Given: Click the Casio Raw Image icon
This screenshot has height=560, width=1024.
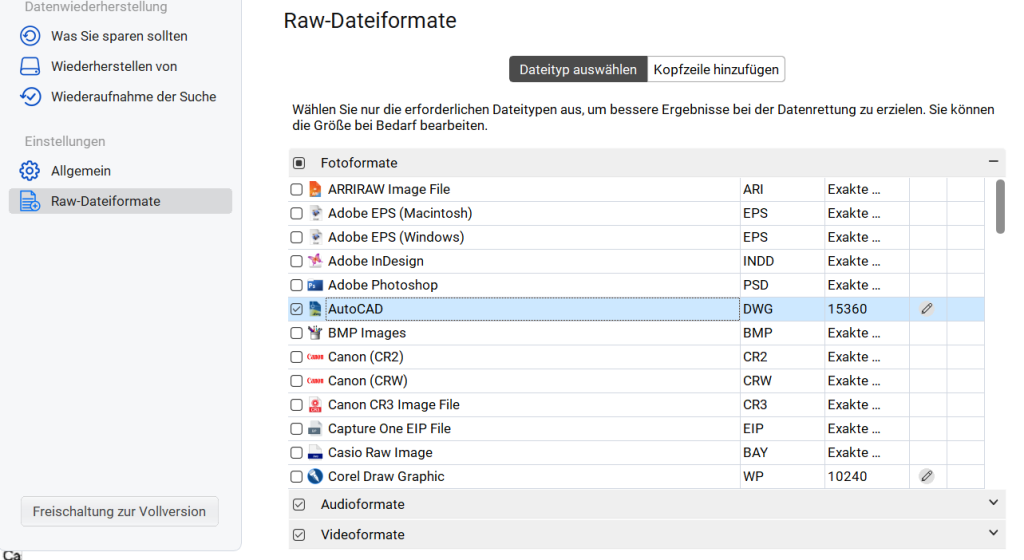Looking at the screenshot, I should (x=315, y=452).
